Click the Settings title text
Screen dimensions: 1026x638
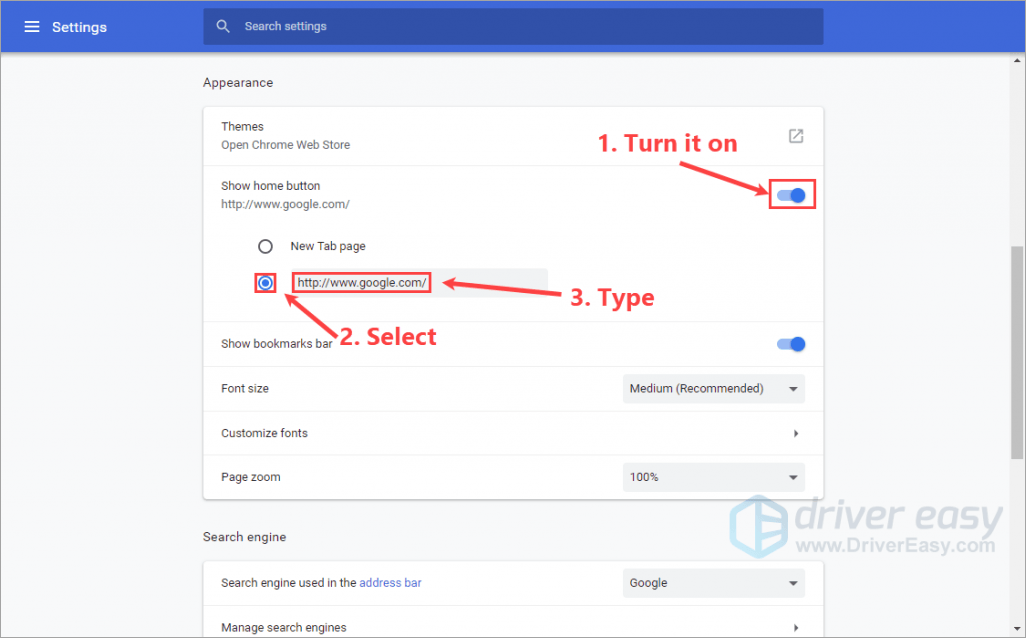click(79, 27)
